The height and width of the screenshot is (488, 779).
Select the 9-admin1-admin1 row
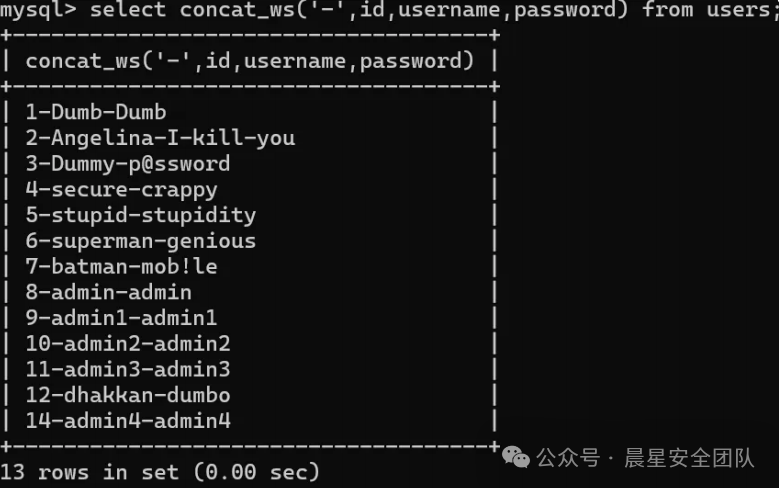pyautogui.click(x=121, y=318)
